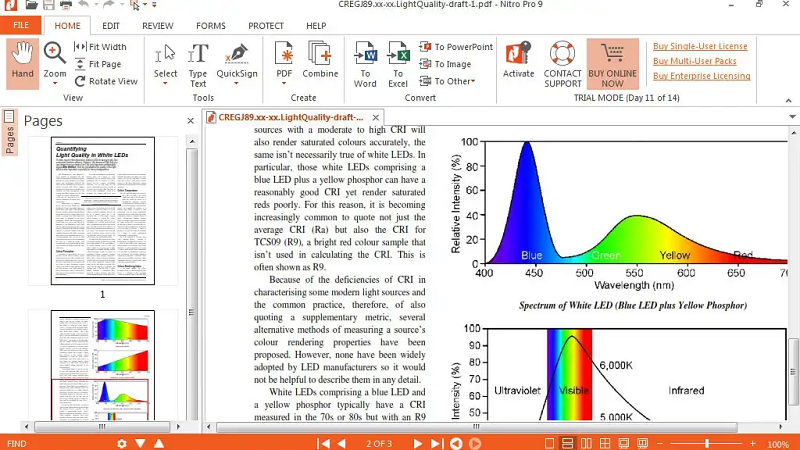The image size is (800, 450).
Task: Click the Rotate View icon
Action: pos(80,82)
